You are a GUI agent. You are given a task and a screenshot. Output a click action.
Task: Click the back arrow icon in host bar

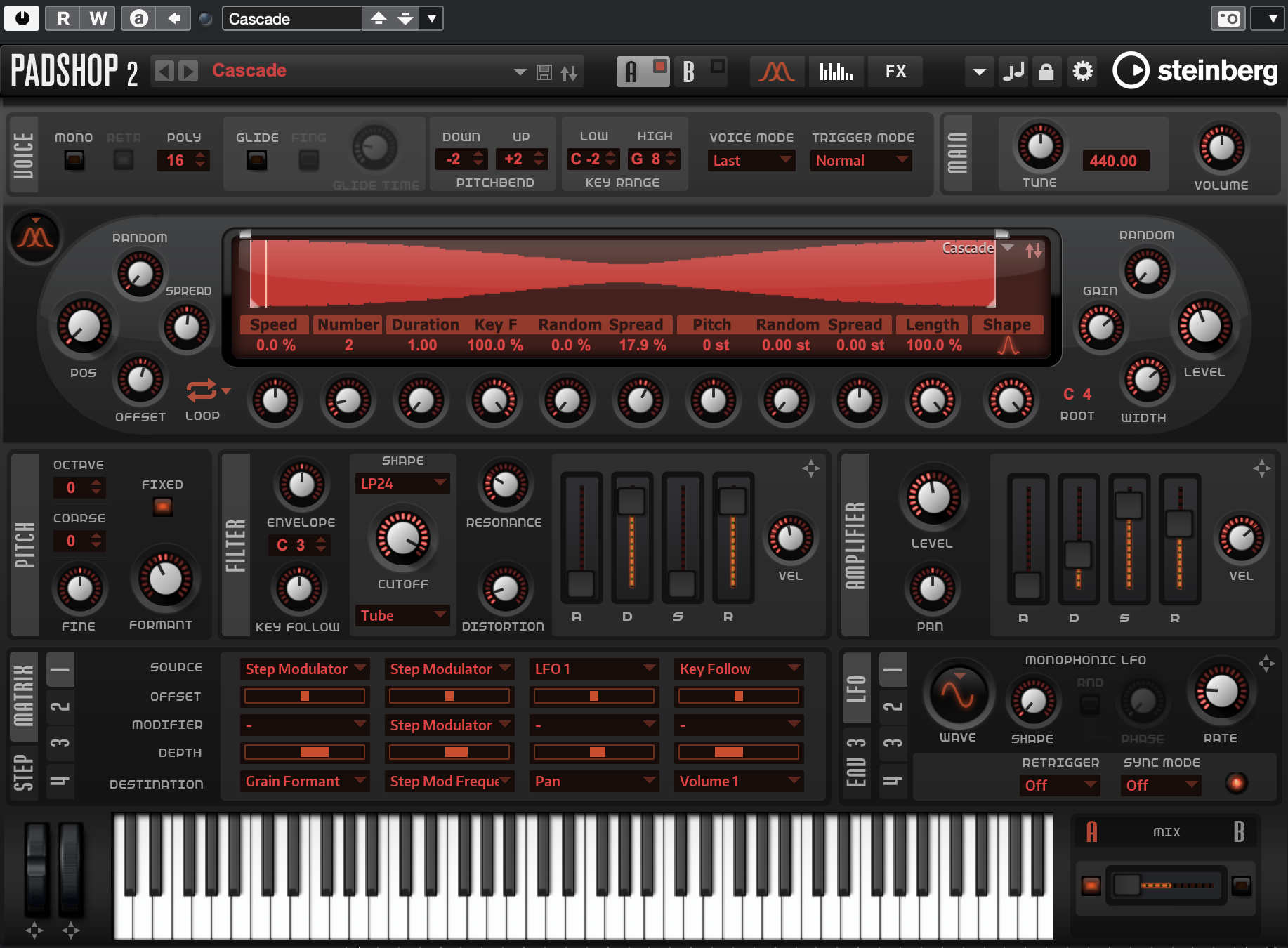click(x=173, y=18)
